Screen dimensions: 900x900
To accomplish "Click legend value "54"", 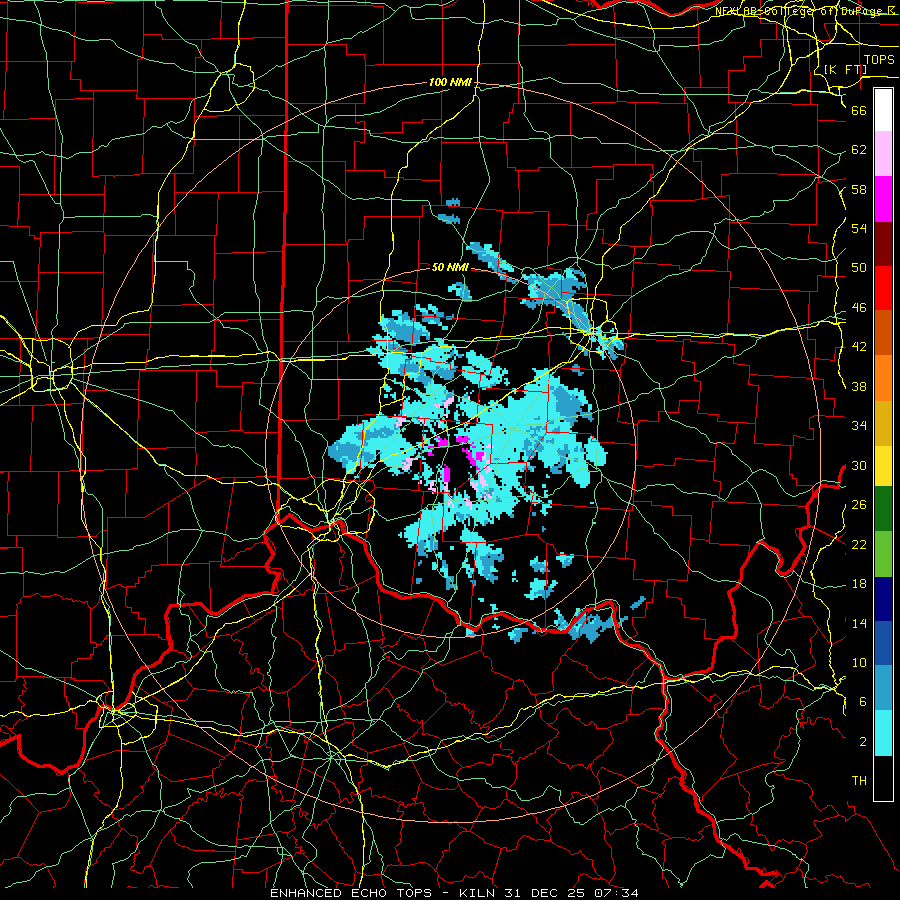I will [x=859, y=228].
